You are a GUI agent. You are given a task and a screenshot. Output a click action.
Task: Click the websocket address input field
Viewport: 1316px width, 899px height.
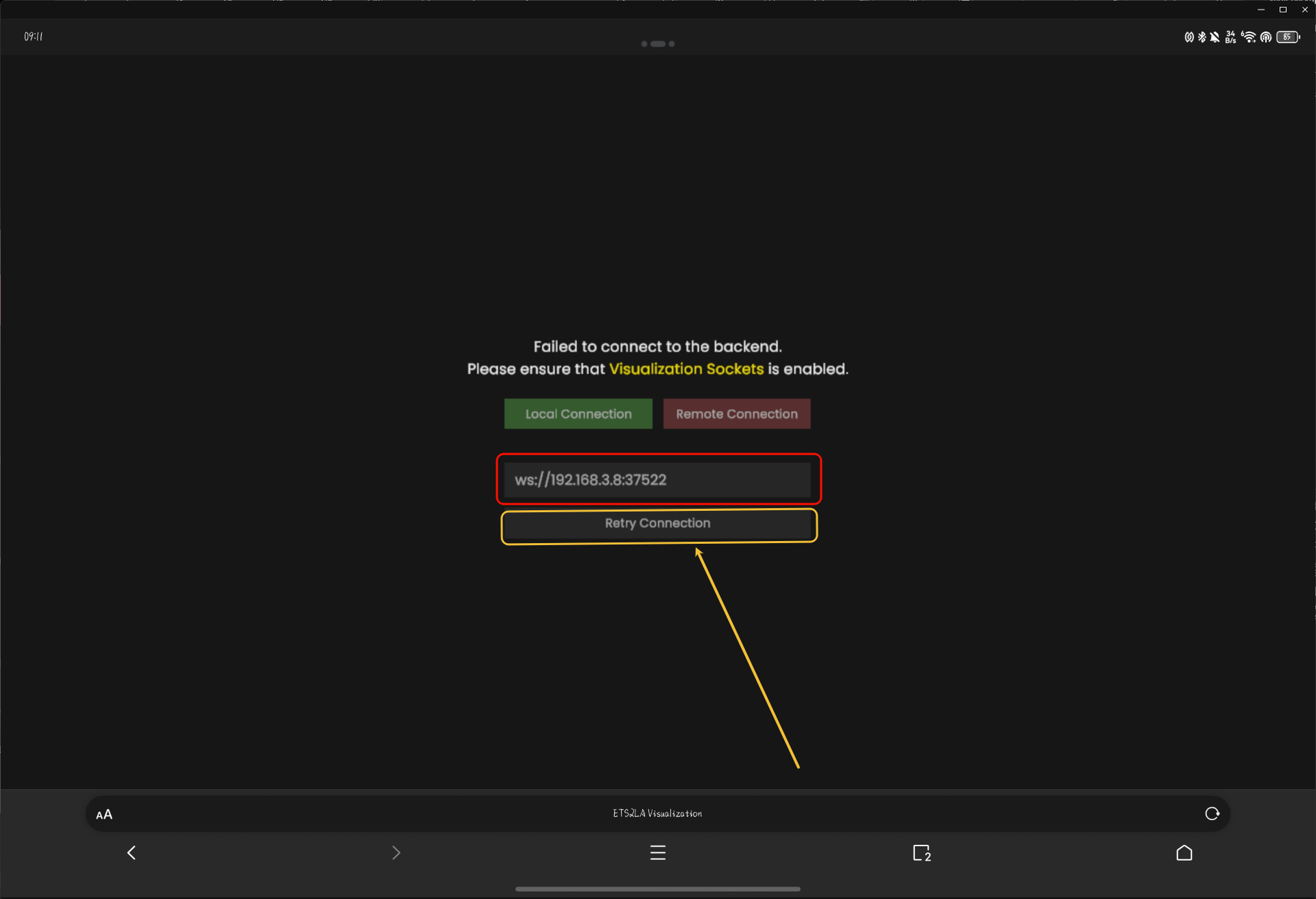[657, 480]
